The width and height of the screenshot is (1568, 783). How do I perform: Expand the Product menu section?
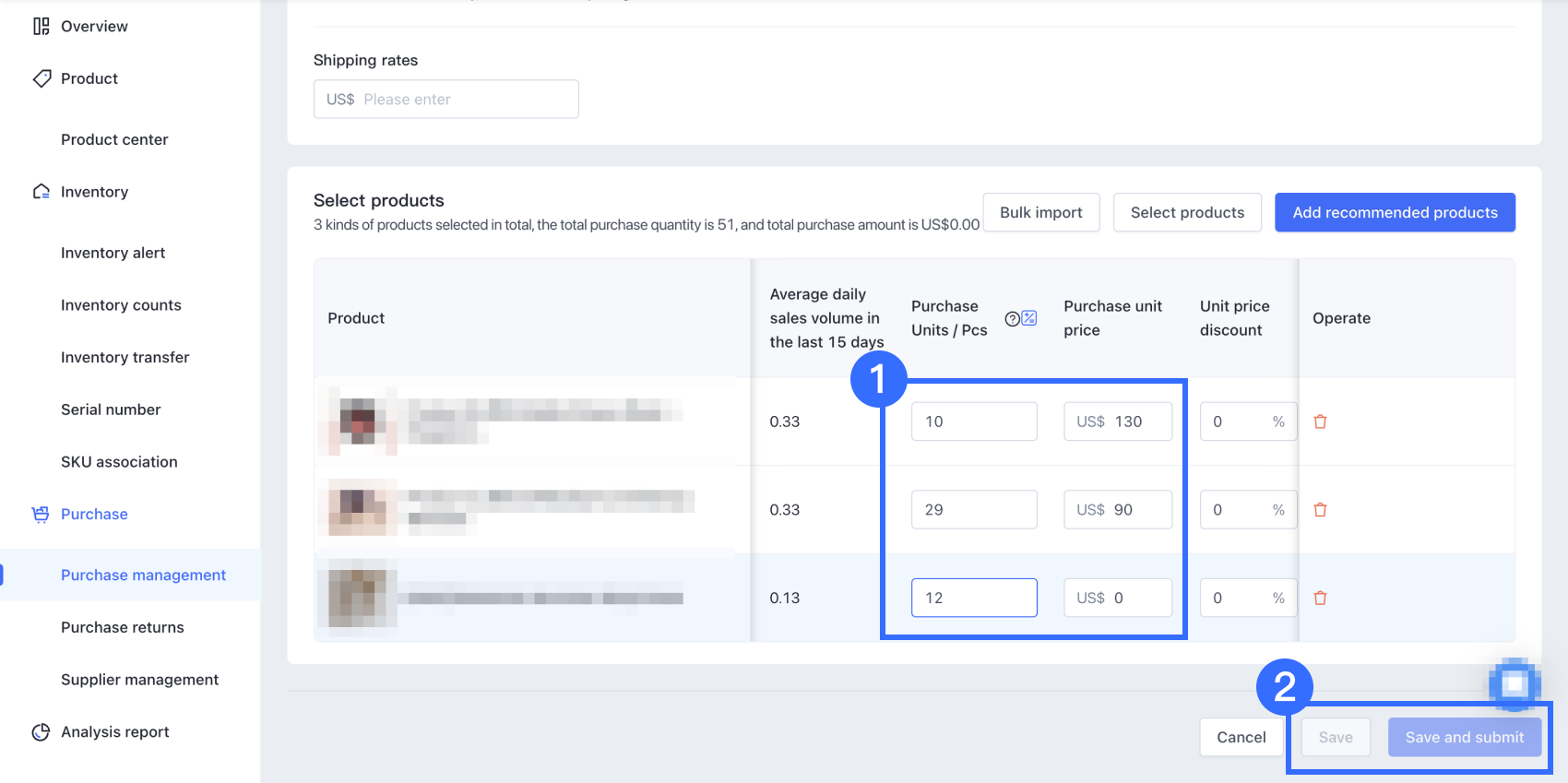(x=89, y=79)
